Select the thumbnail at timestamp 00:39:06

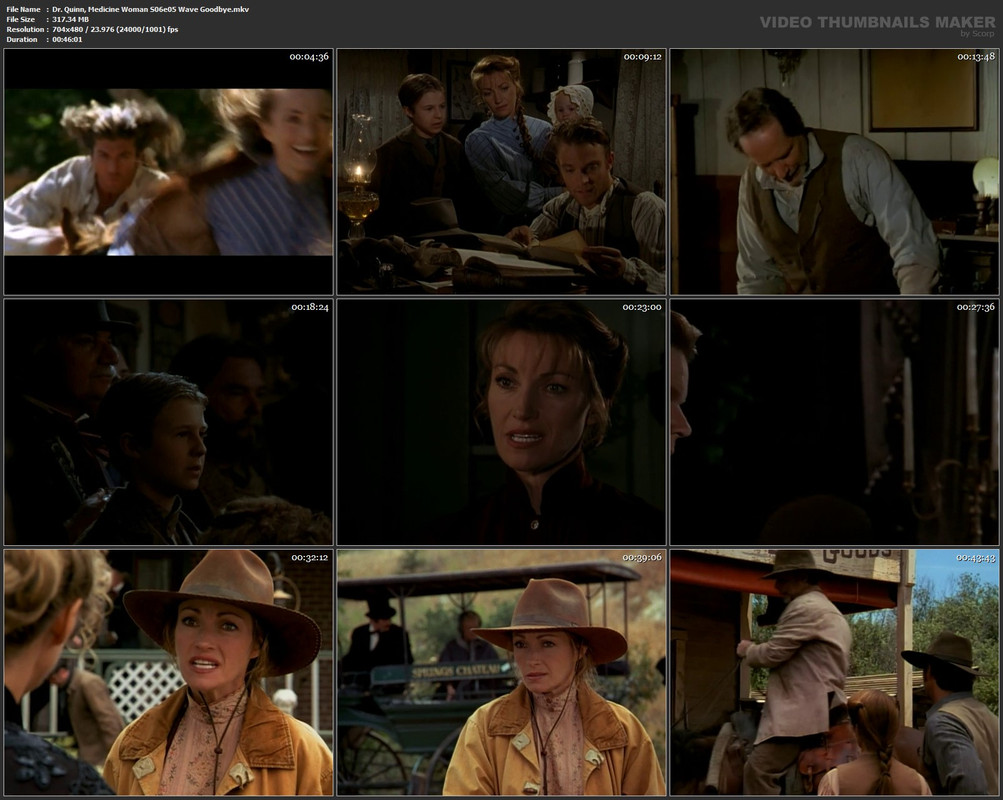click(x=502, y=672)
